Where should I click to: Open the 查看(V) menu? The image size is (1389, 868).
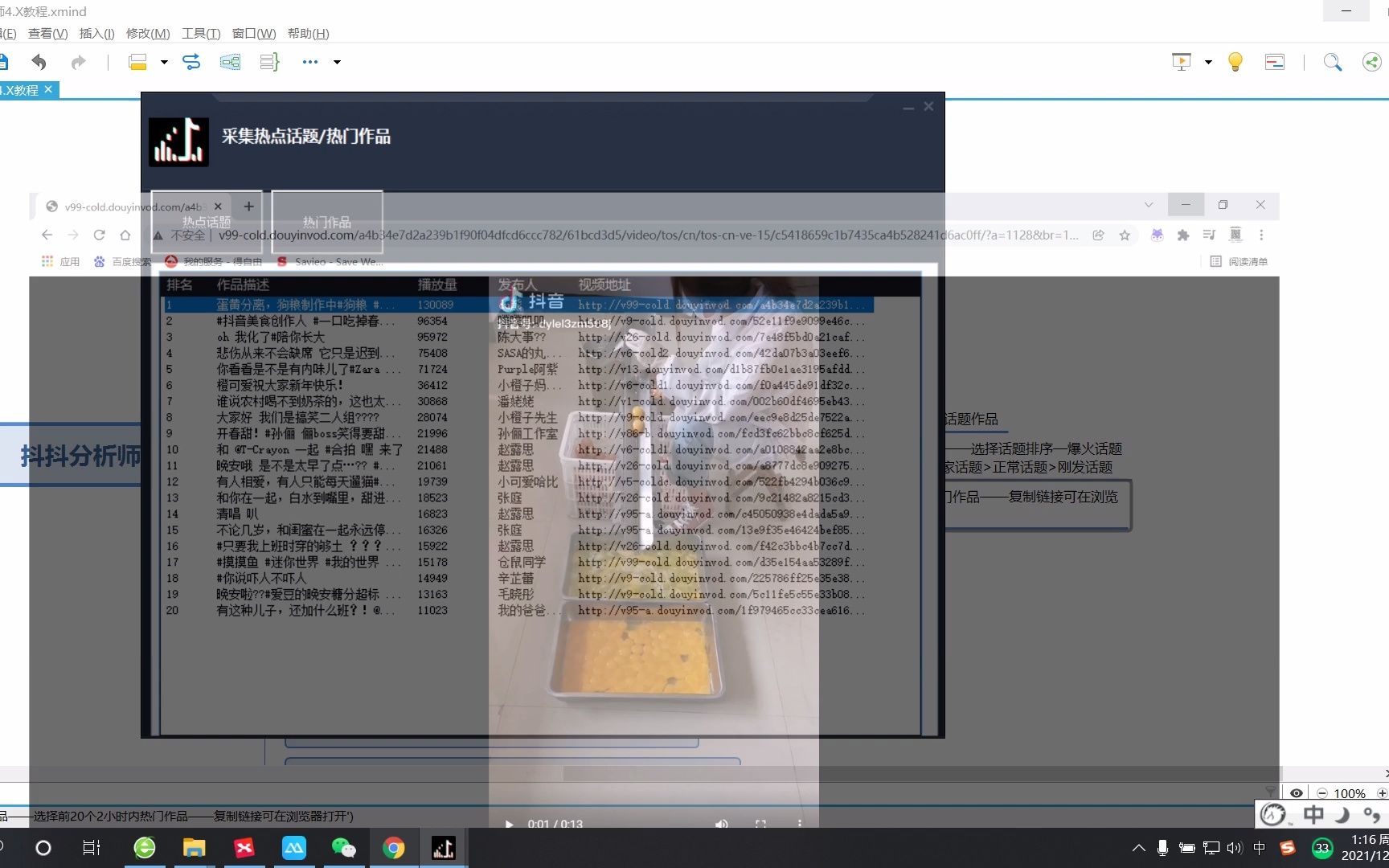pos(48,33)
